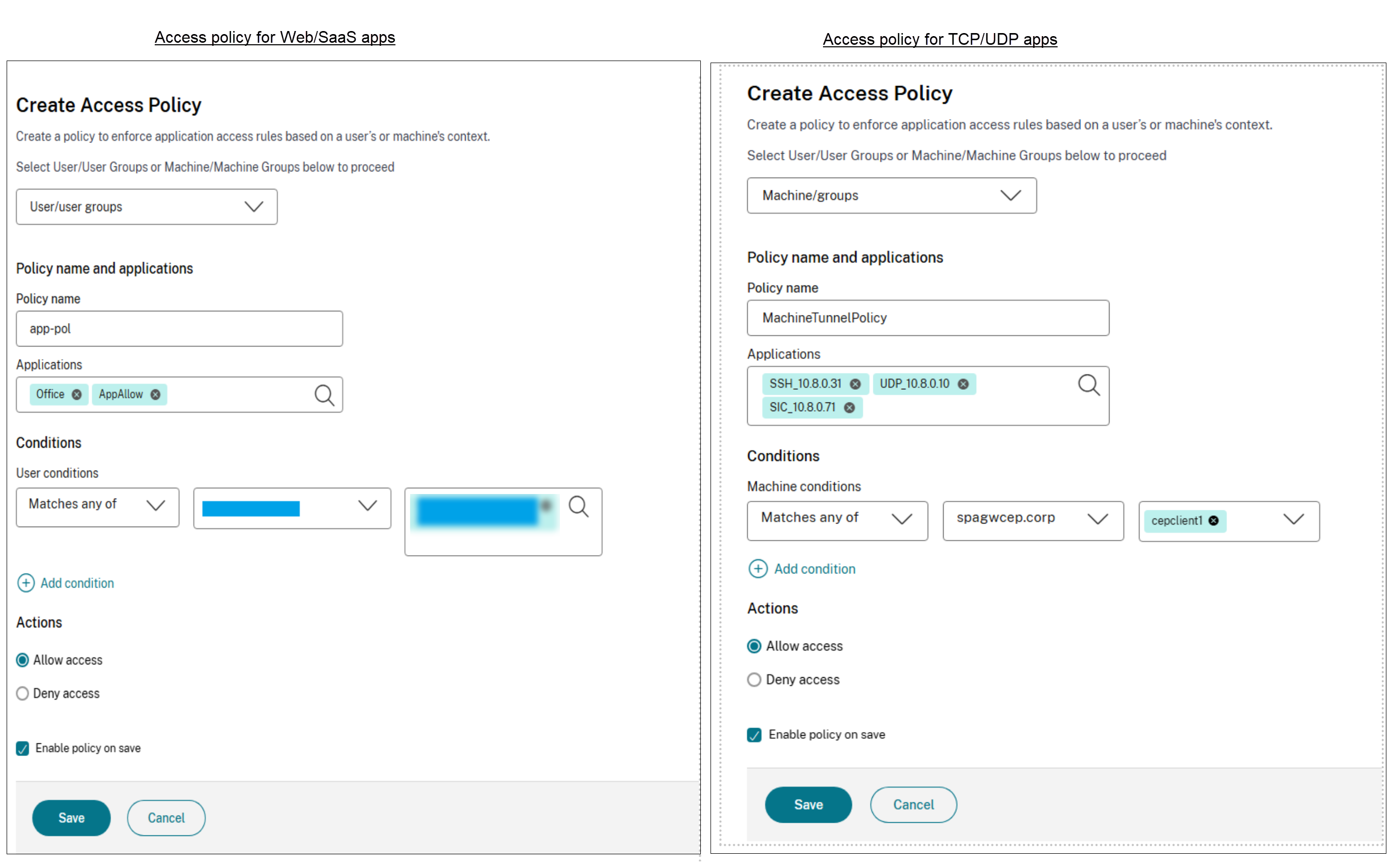This screenshot has height=868, width=1392.
Task: Click search icon in TCP/UDP Applications field
Action: tap(1088, 385)
